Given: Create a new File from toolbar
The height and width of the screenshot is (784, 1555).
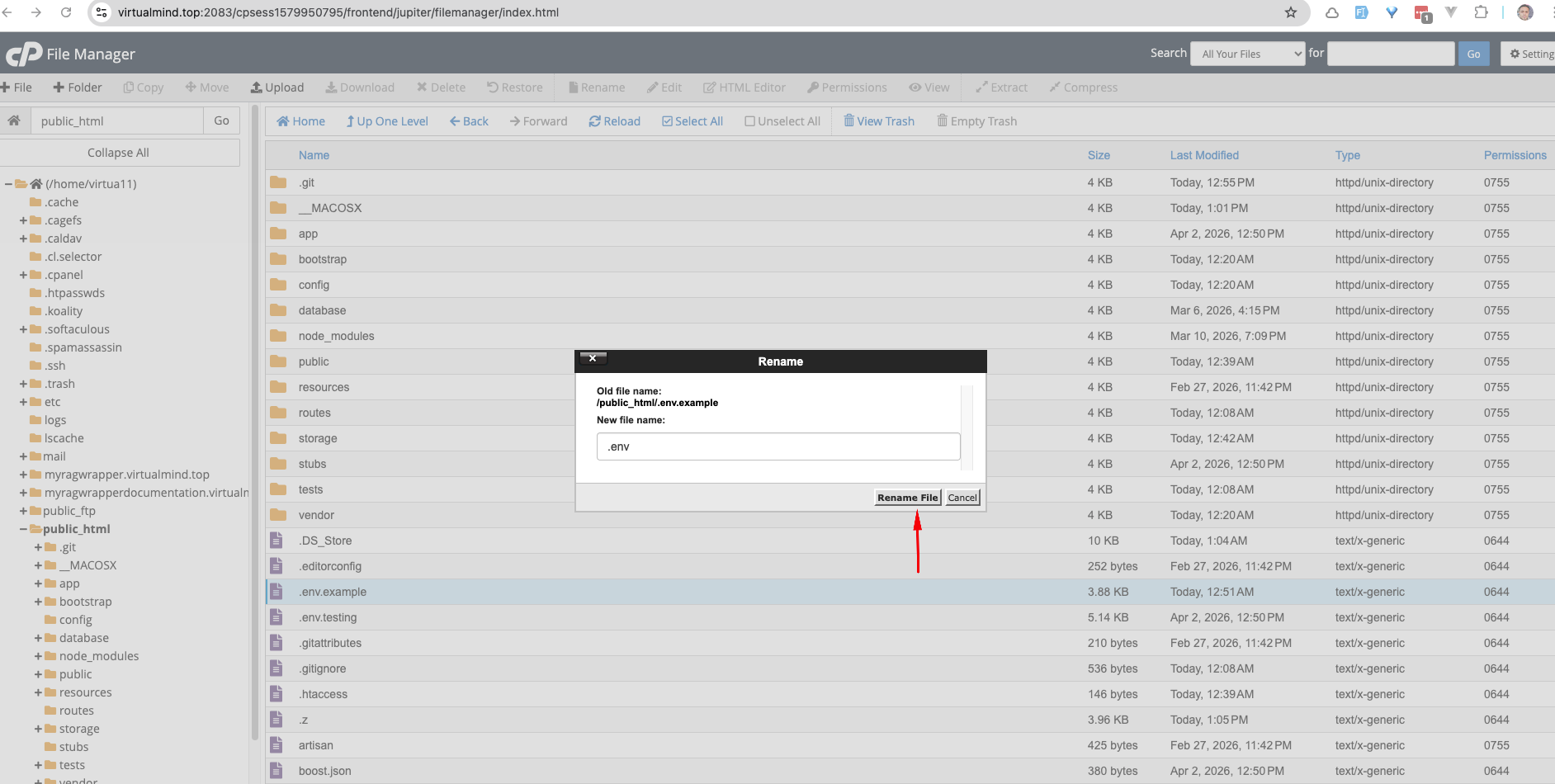Looking at the screenshot, I should [x=17, y=87].
